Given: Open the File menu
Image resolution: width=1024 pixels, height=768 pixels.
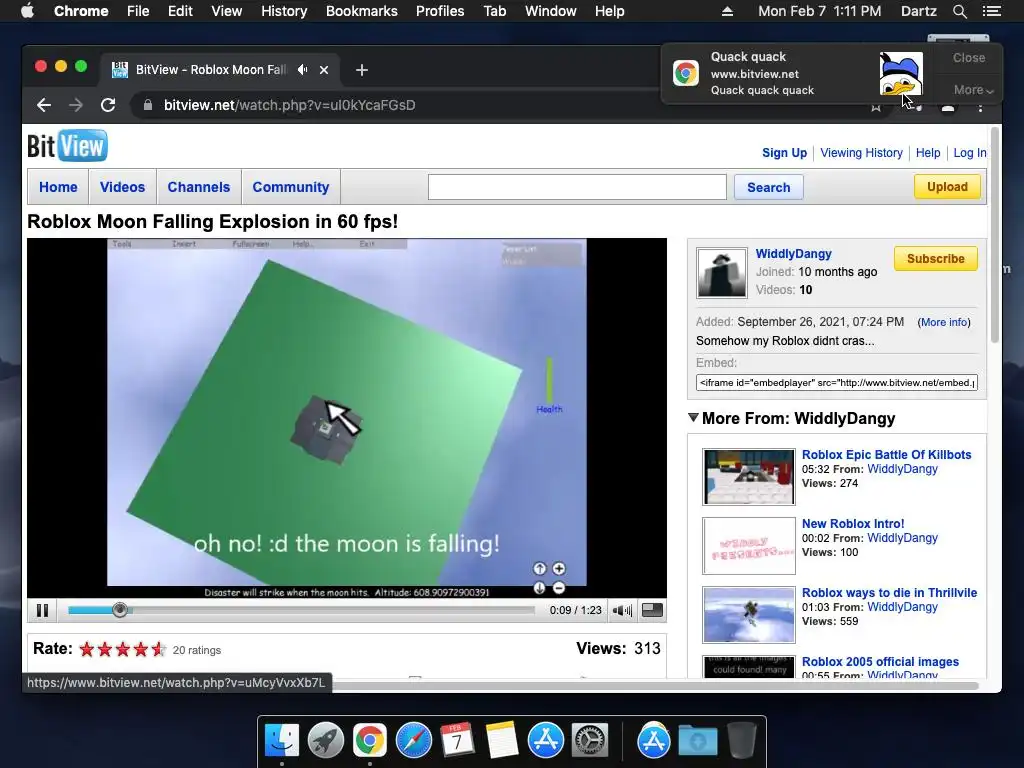Looking at the screenshot, I should tap(138, 11).
